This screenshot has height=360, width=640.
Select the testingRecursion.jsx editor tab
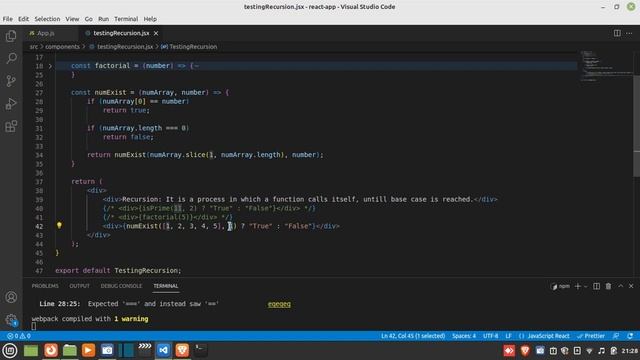click(x=121, y=33)
